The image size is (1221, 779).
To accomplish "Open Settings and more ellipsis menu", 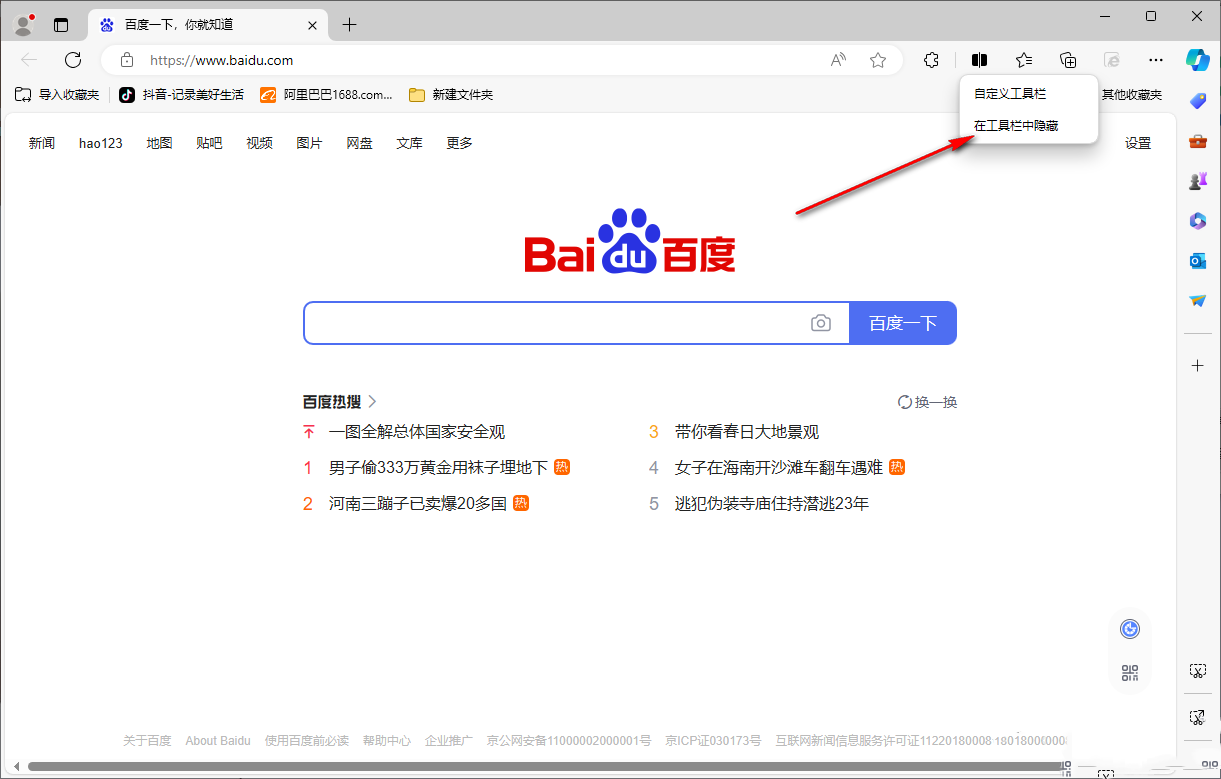I will click(1156, 60).
